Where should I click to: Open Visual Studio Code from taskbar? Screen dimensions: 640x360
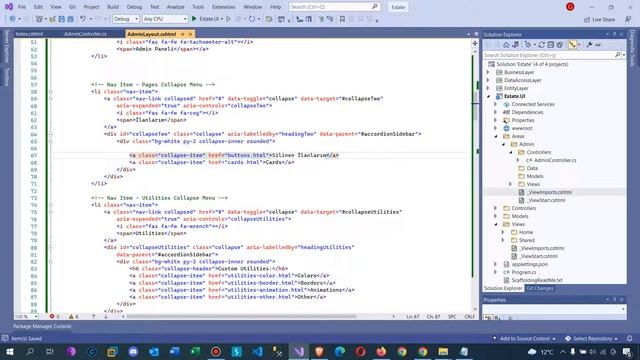[x=258, y=351]
